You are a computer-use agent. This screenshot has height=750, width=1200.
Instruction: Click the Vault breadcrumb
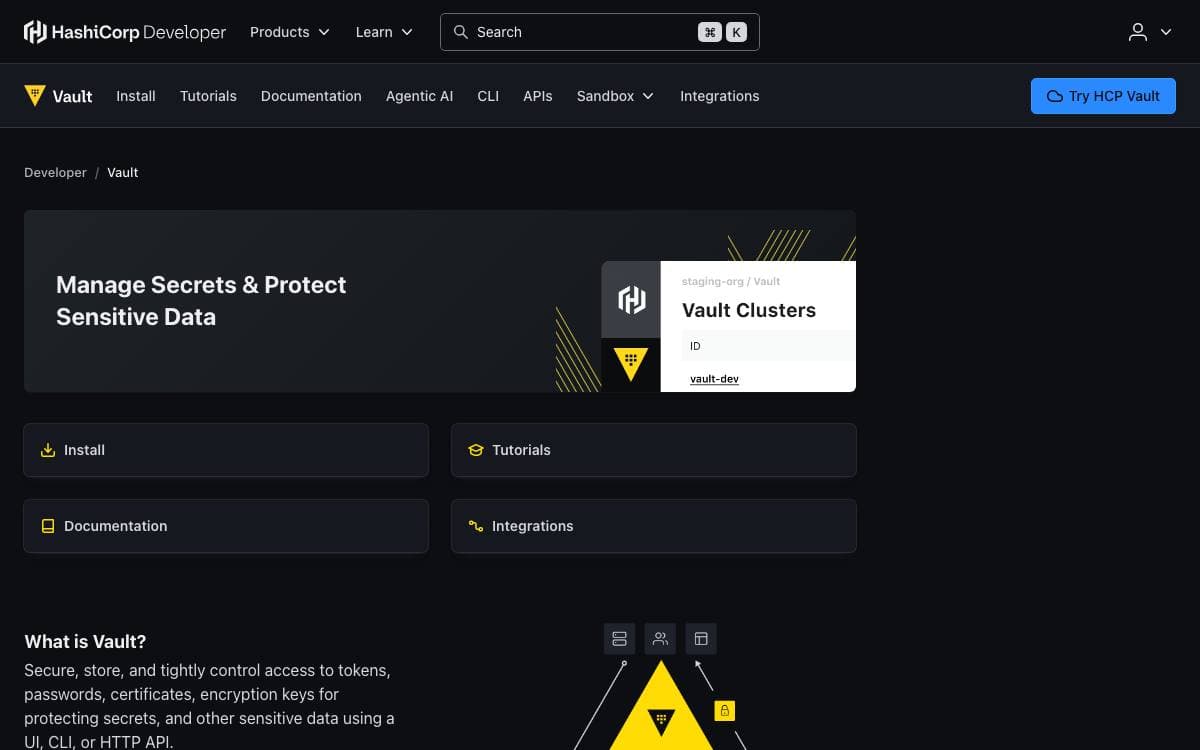point(123,172)
